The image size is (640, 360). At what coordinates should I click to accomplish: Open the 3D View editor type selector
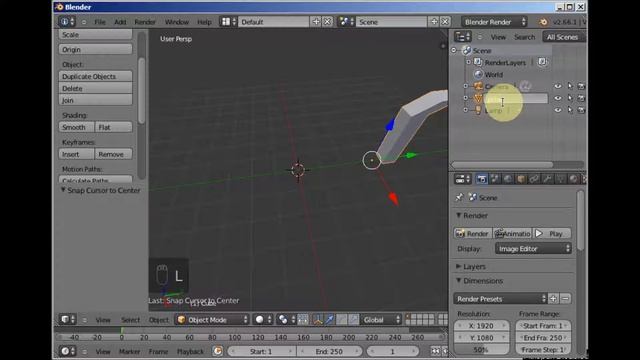tap(68, 320)
